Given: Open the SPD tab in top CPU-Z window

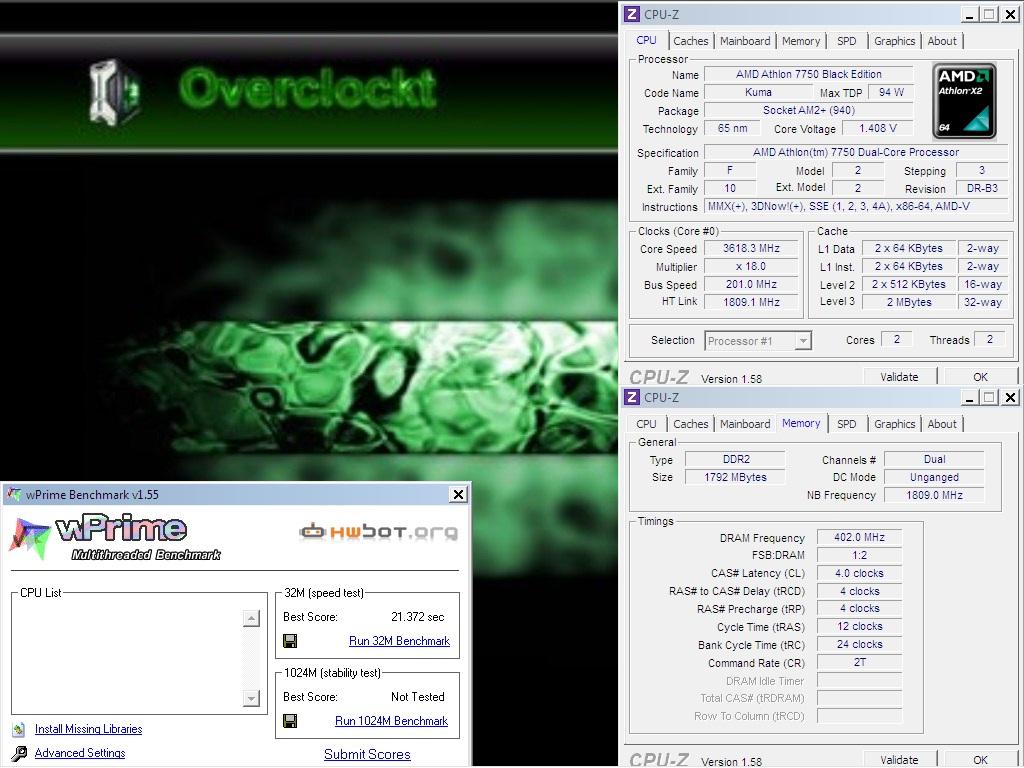Looking at the screenshot, I should [846, 41].
